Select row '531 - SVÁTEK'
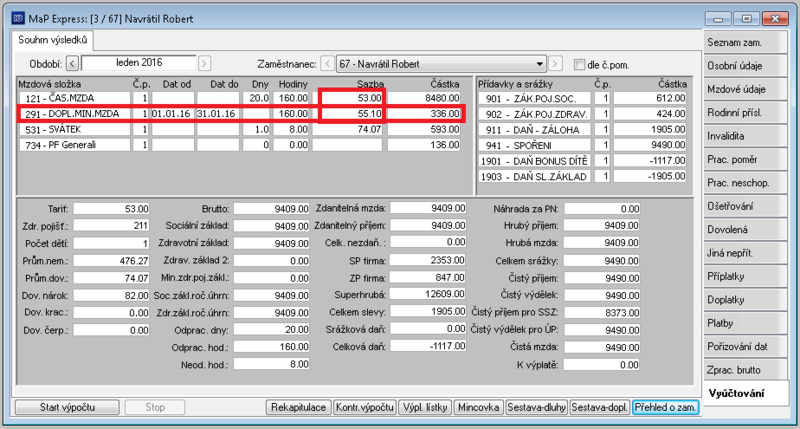Viewport: 800px width, 429px height. [240, 130]
